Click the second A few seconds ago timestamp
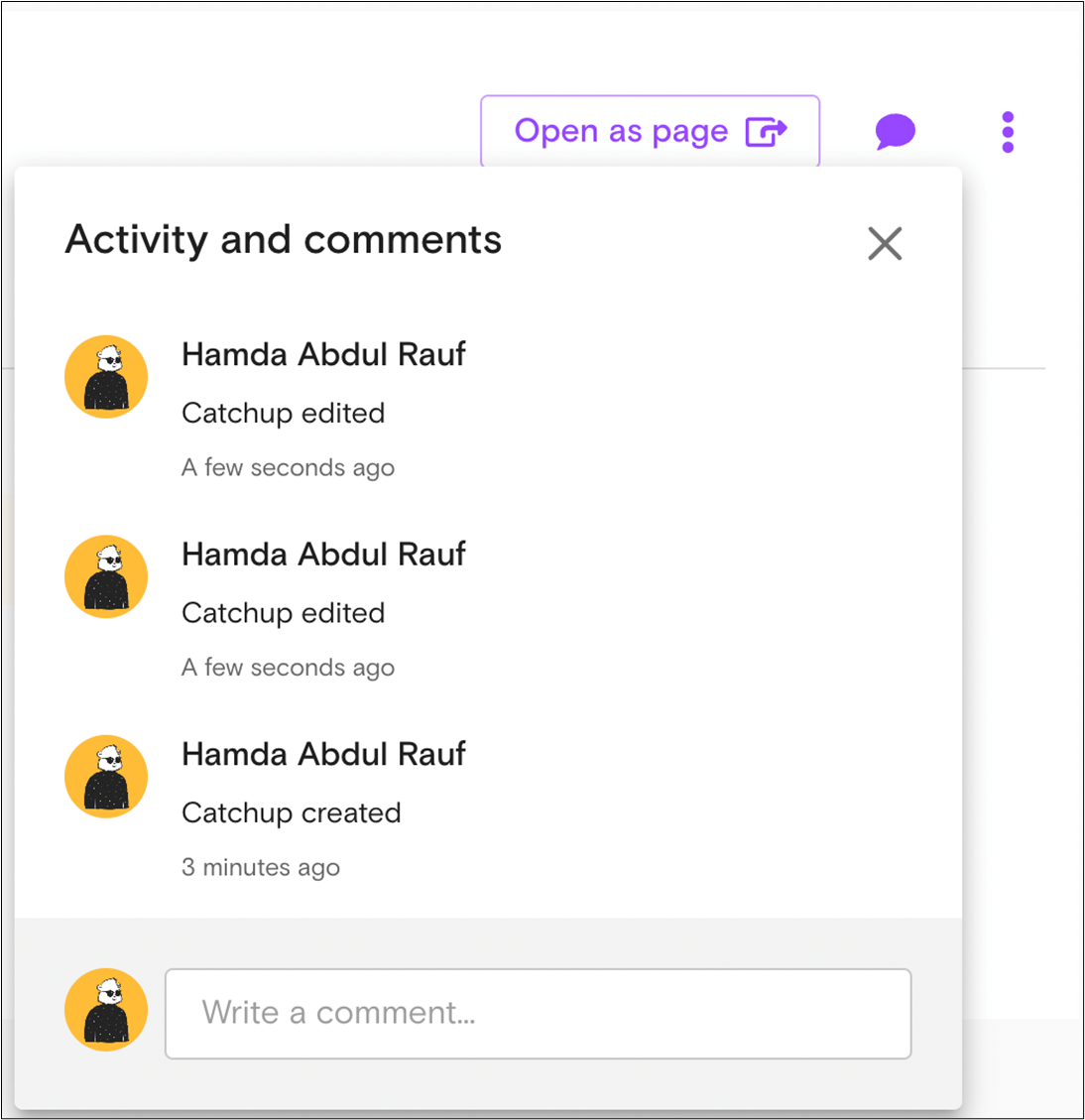This screenshot has width=1085, height=1120. click(x=288, y=668)
